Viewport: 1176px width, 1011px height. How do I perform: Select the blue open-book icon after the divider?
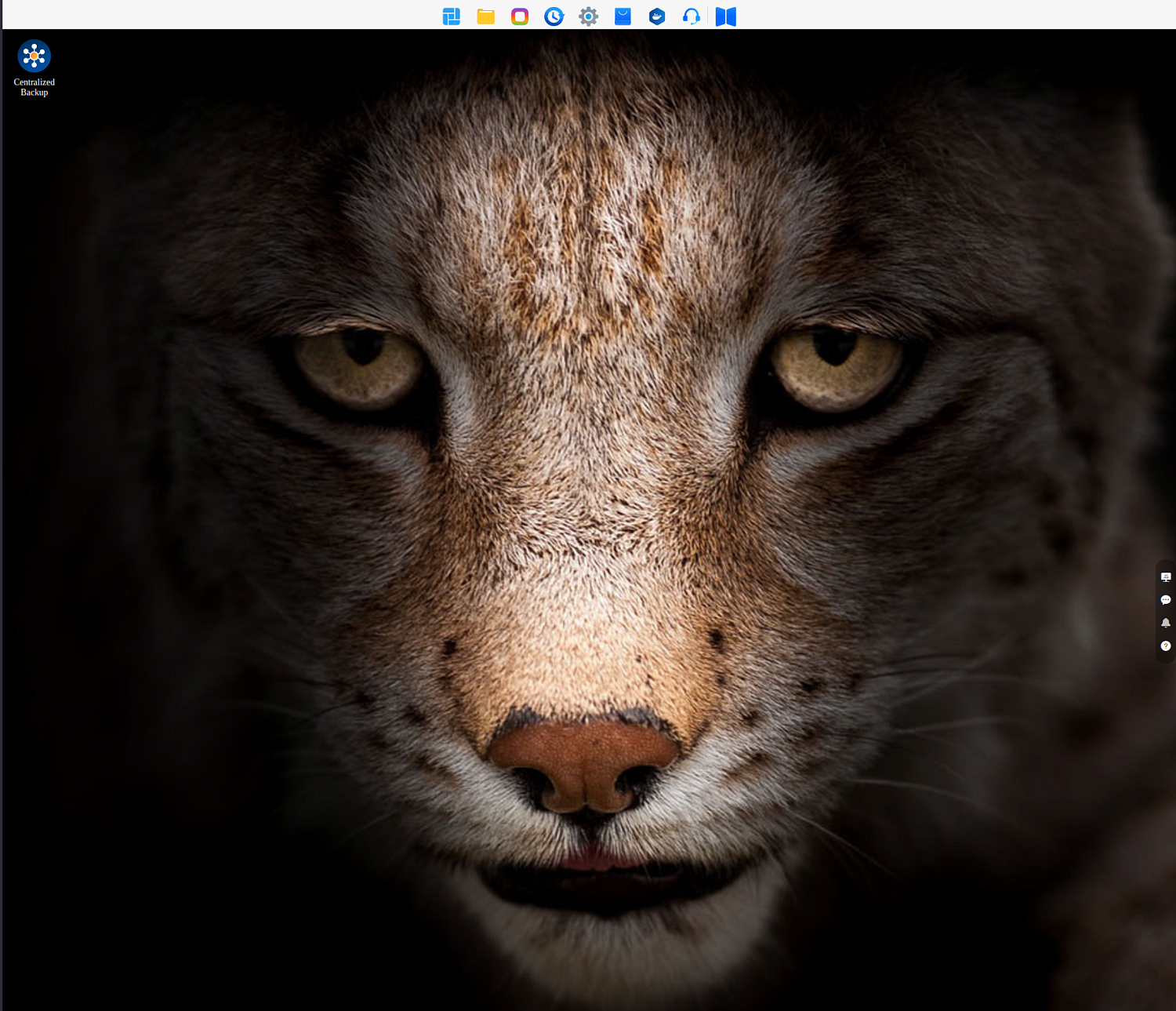pos(726,16)
